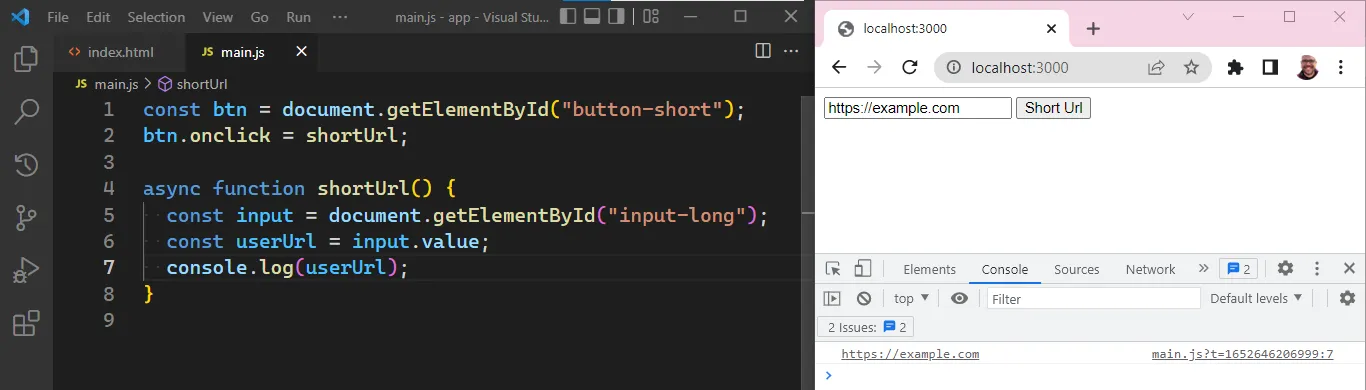Open the Go menu

click(x=260, y=17)
